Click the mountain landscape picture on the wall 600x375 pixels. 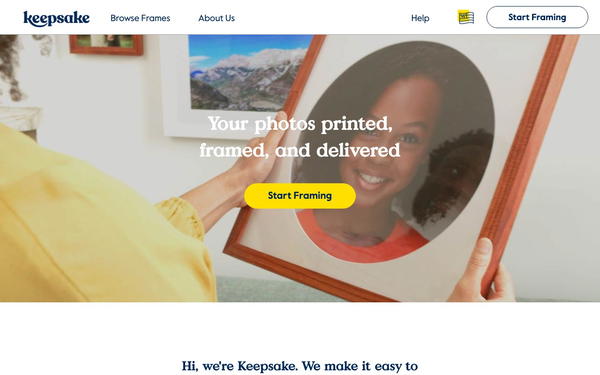point(249,73)
